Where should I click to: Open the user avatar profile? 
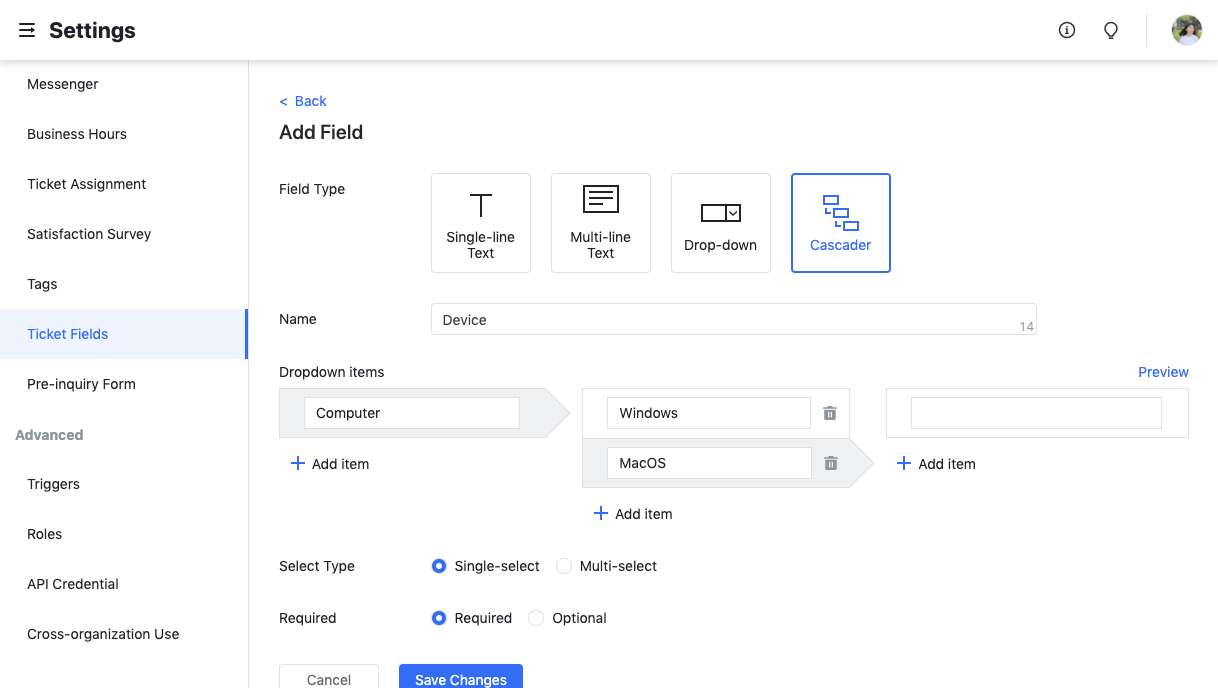[x=1187, y=30]
